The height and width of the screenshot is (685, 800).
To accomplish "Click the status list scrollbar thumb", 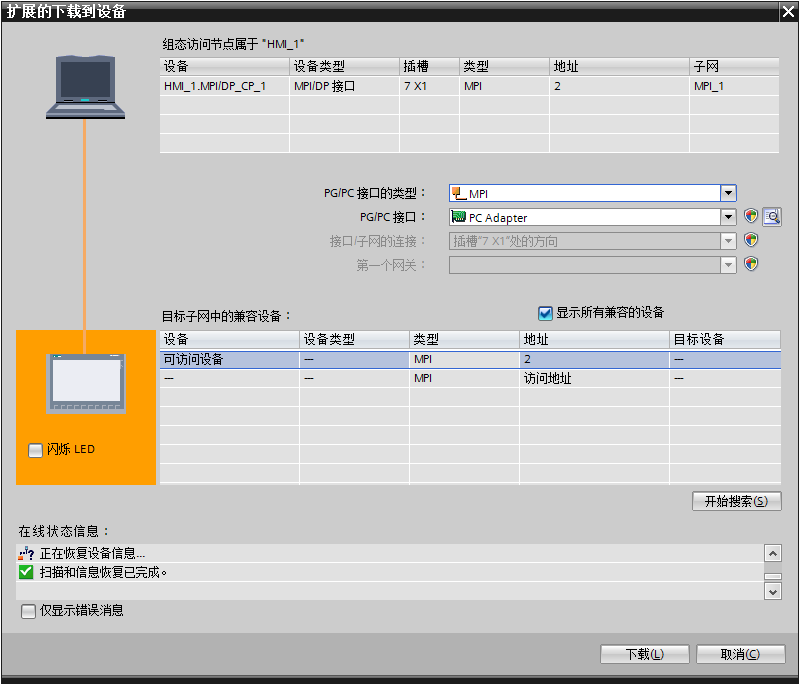I will 772,577.
